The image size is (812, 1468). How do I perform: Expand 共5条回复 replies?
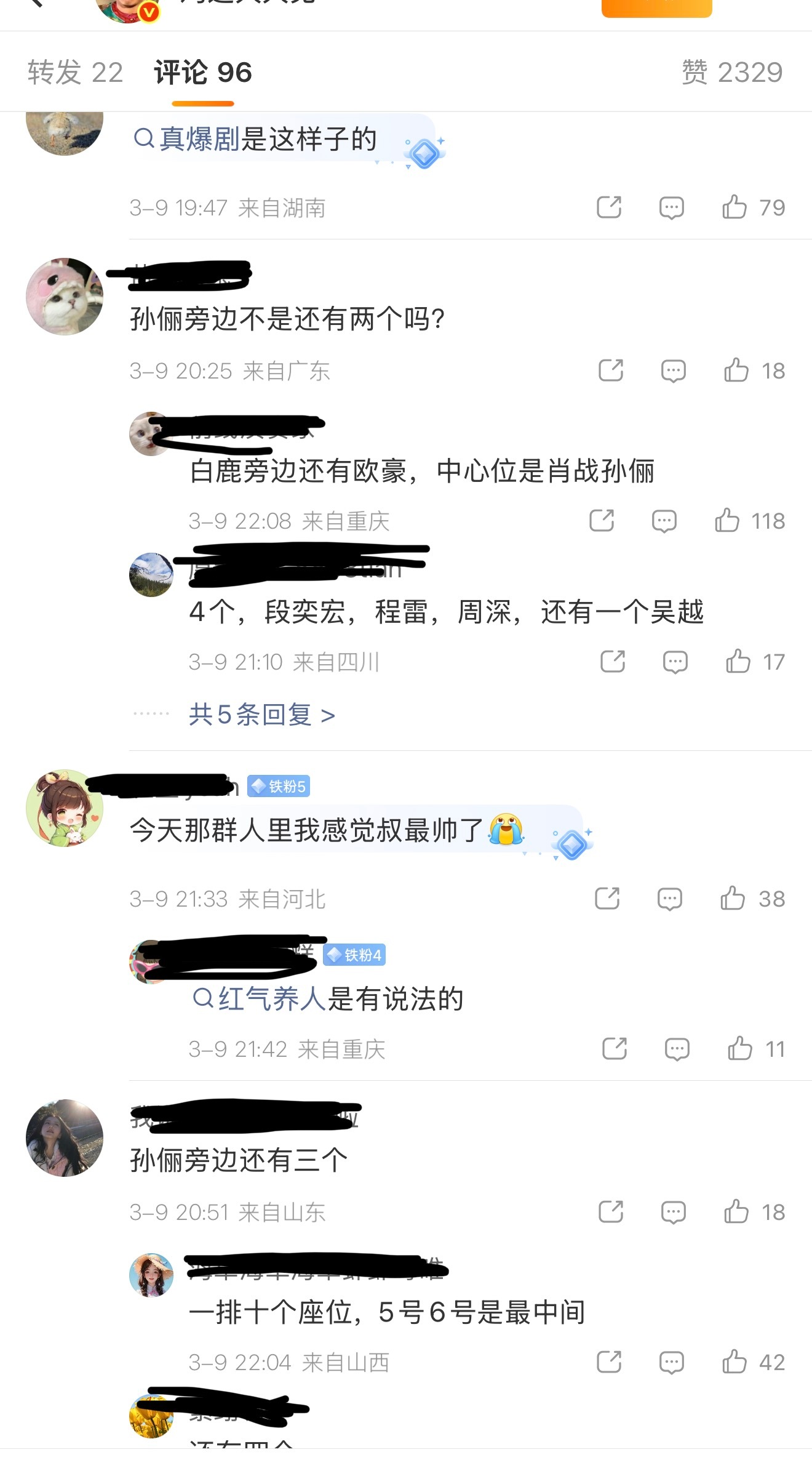(261, 715)
